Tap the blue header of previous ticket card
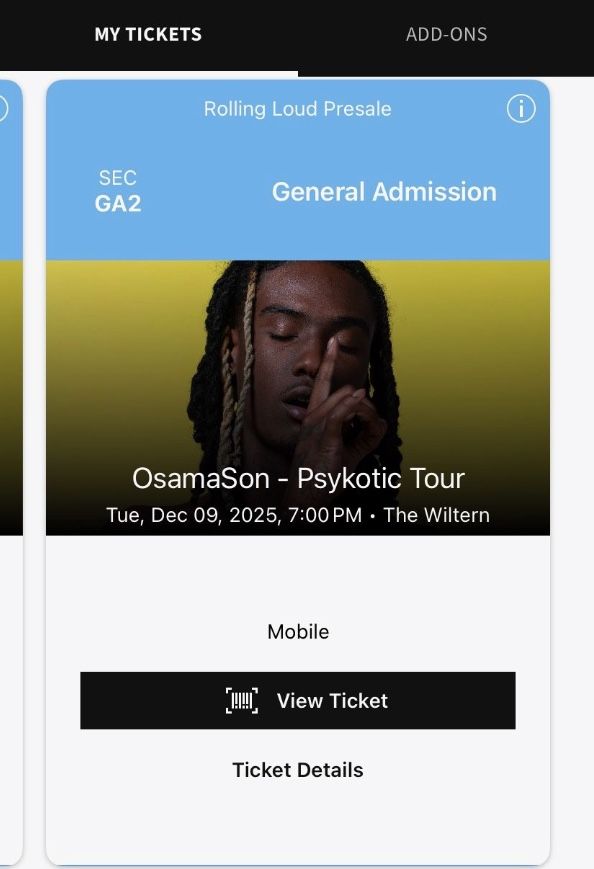This screenshot has width=594, height=869. click(11, 171)
